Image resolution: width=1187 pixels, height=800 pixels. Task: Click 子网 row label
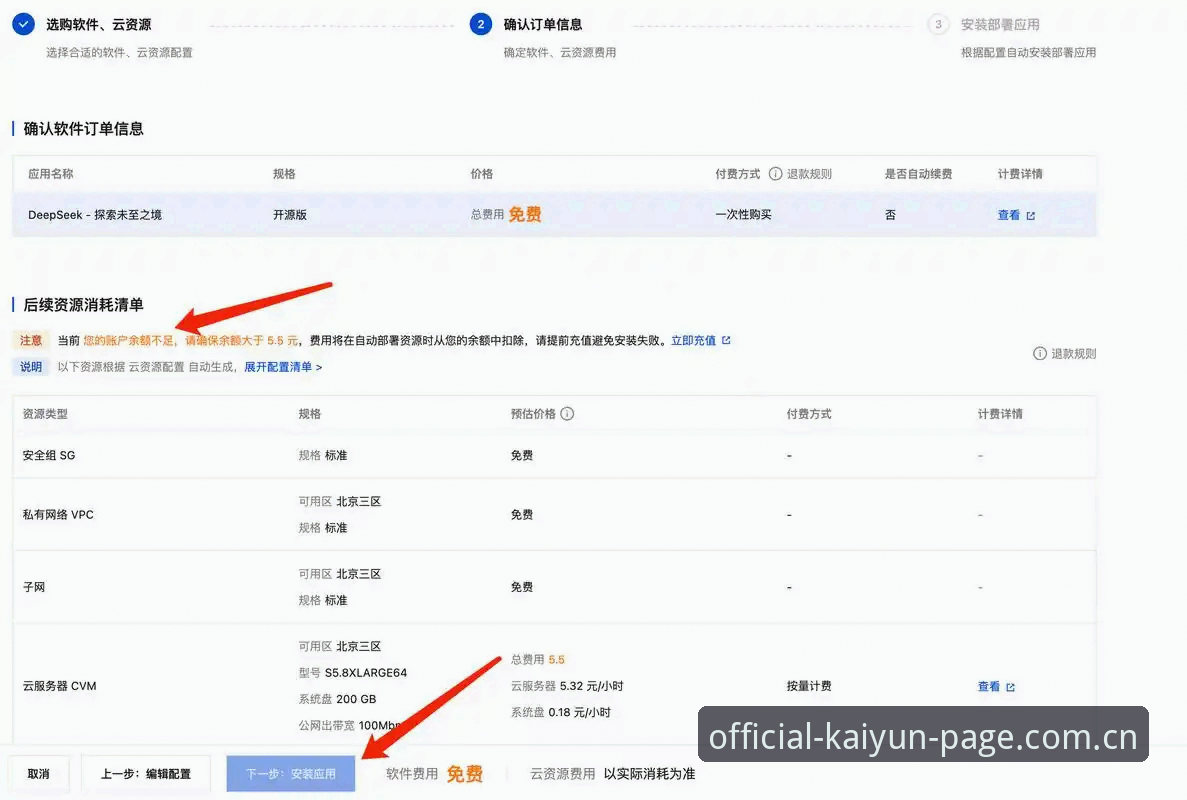33,587
